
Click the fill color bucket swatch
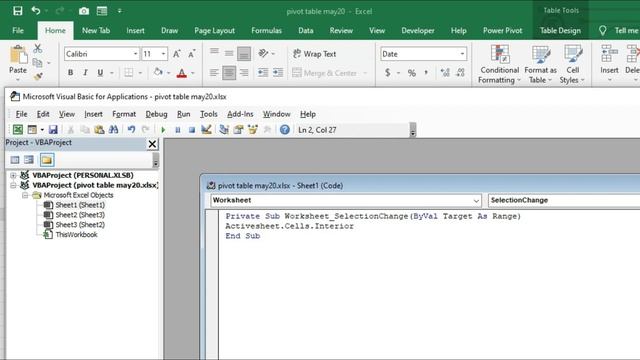click(158, 73)
